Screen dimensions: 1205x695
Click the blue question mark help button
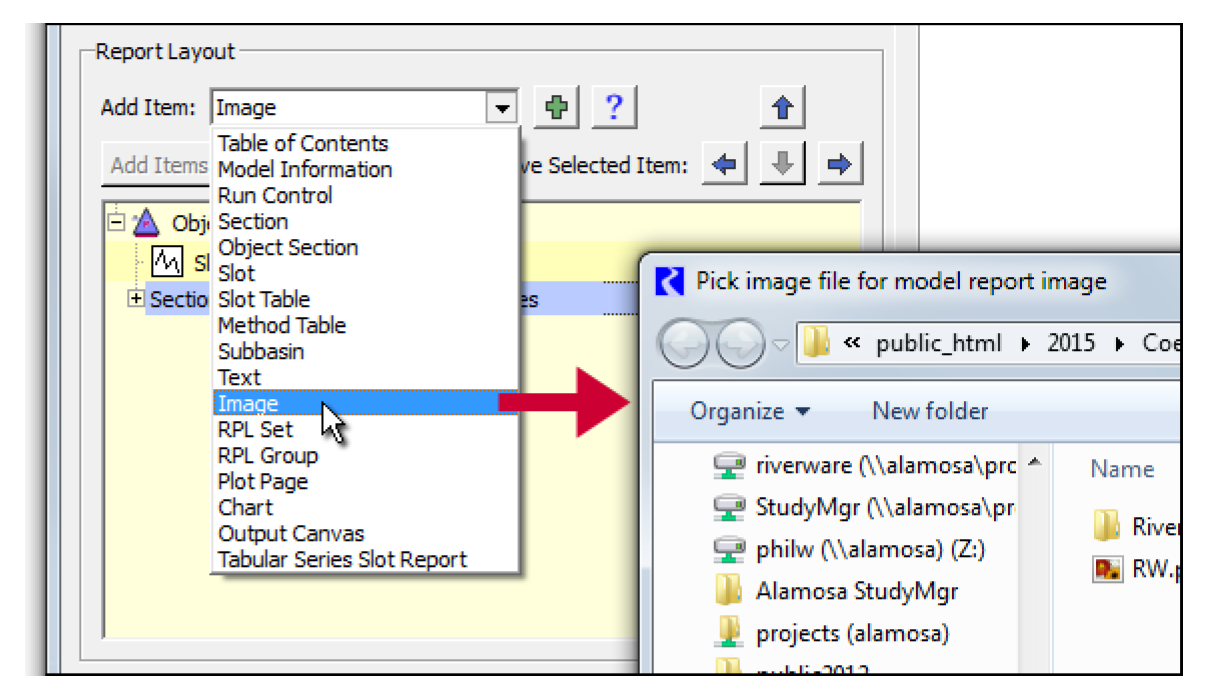click(614, 108)
